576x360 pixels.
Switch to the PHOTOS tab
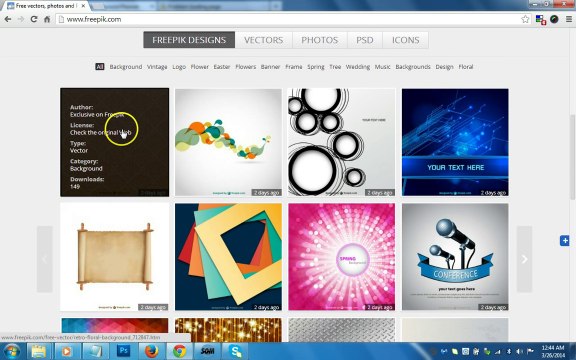320,40
